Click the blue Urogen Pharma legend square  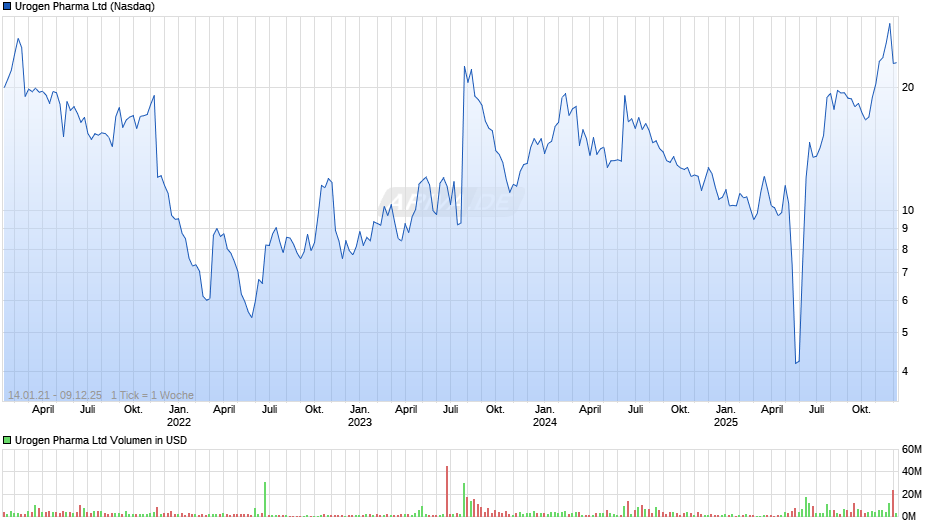tap(7, 7)
